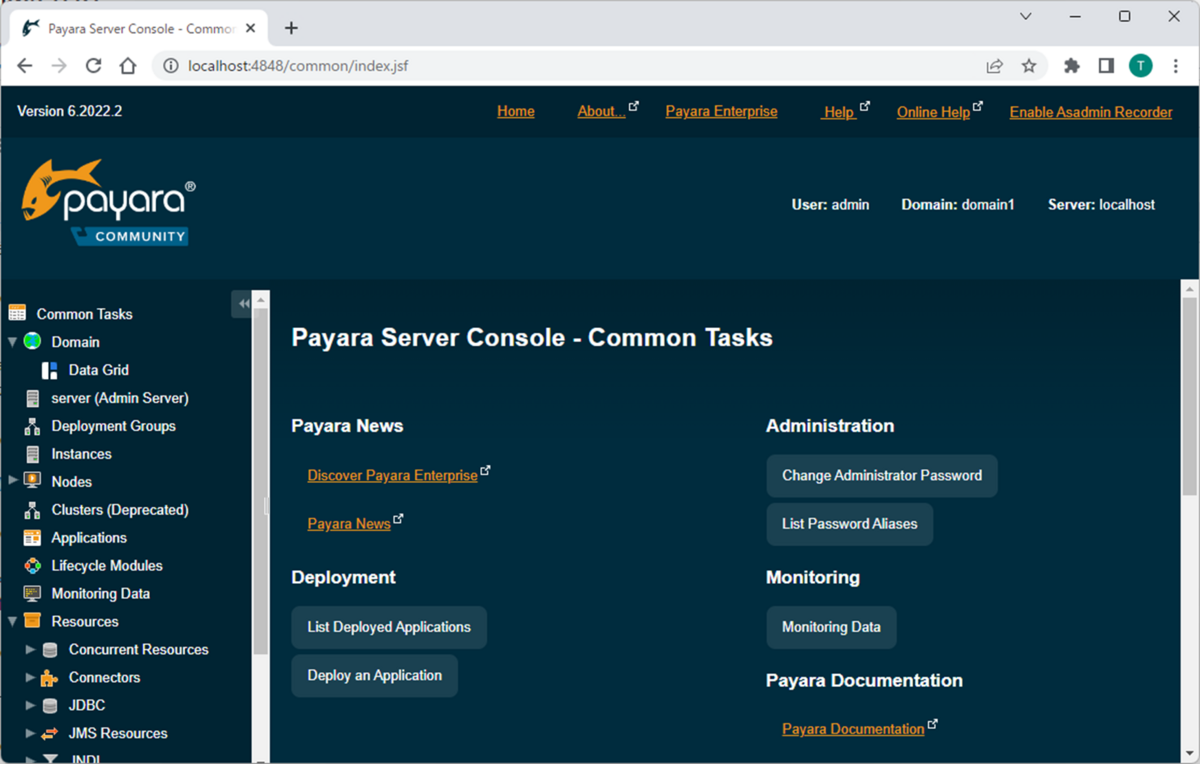Go to browser home page icon
Viewport: 1200px width, 764px height.
click(128, 66)
